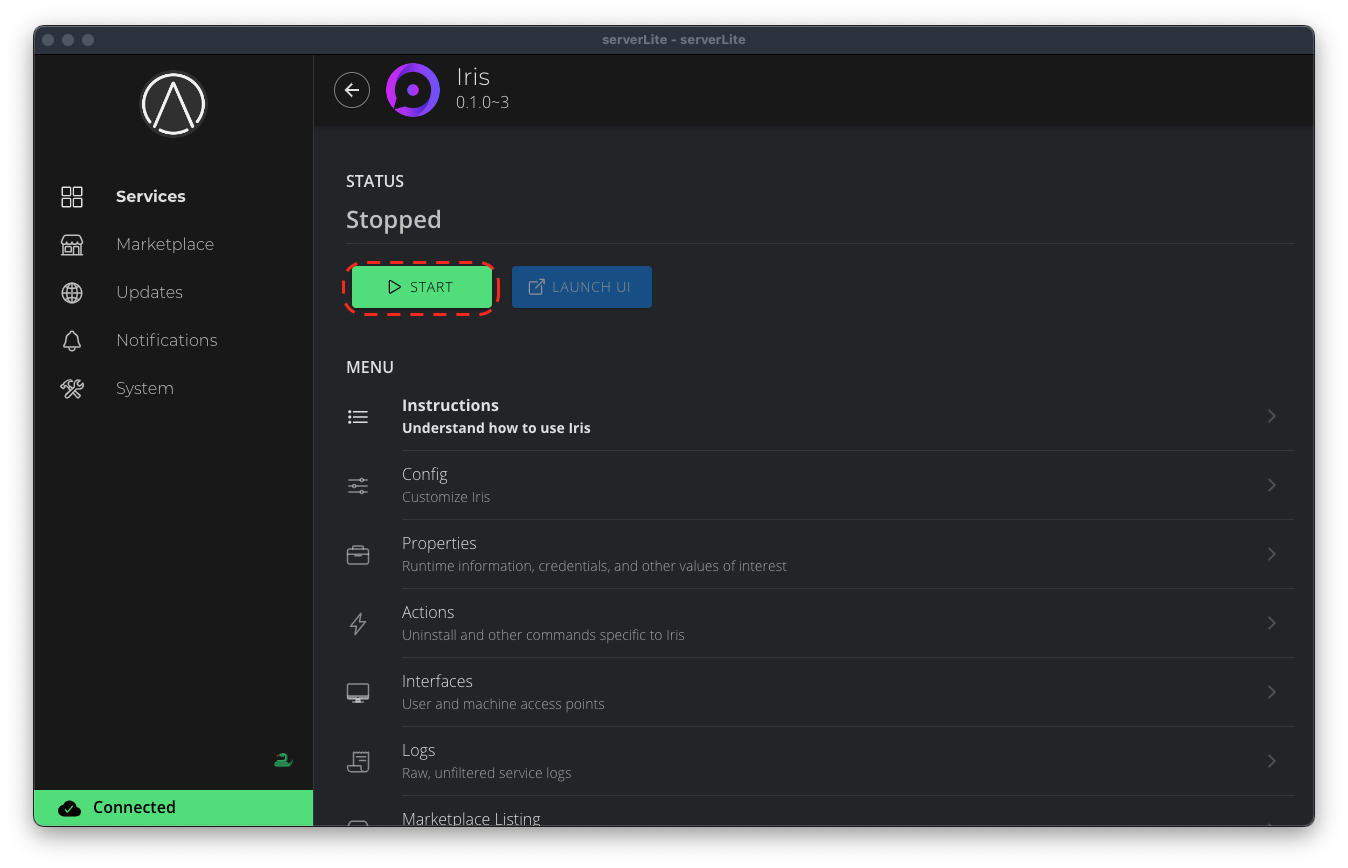The height and width of the screenshot is (868, 1348).
Task: Click the Updates globe icon
Action: click(x=72, y=292)
